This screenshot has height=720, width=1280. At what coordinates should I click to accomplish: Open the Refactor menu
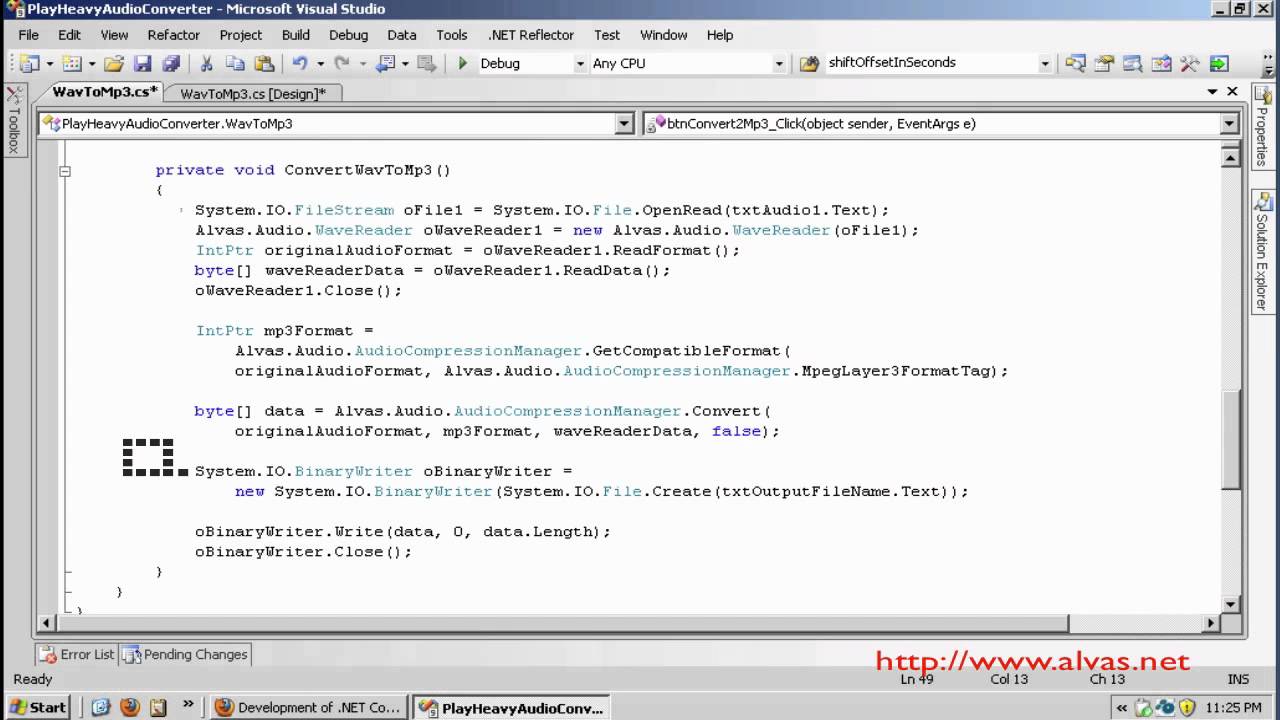coord(174,35)
